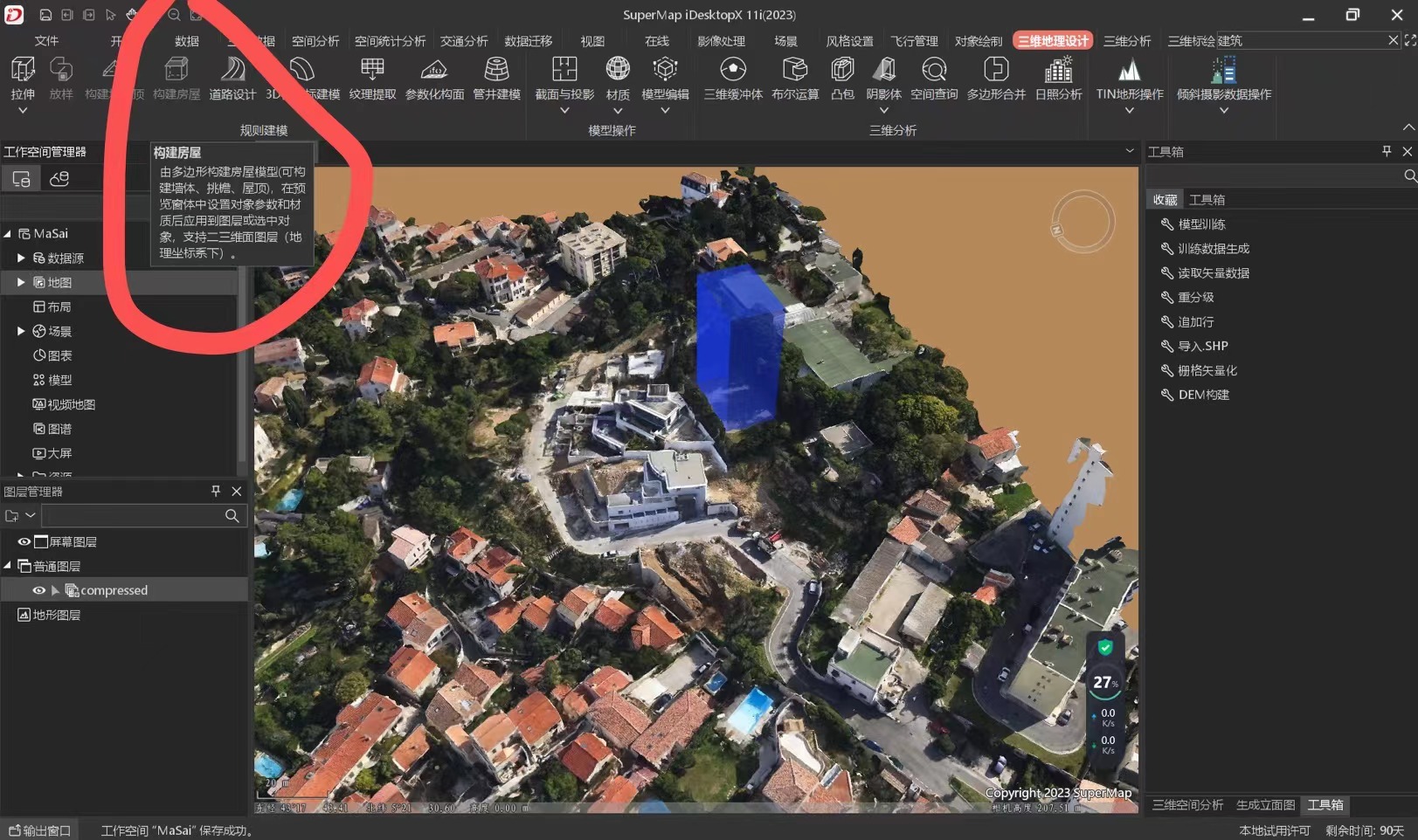1418x840 pixels.
Task: Switch to 三维分析 ribbon tab
Action: click(x=1127, y=41)
